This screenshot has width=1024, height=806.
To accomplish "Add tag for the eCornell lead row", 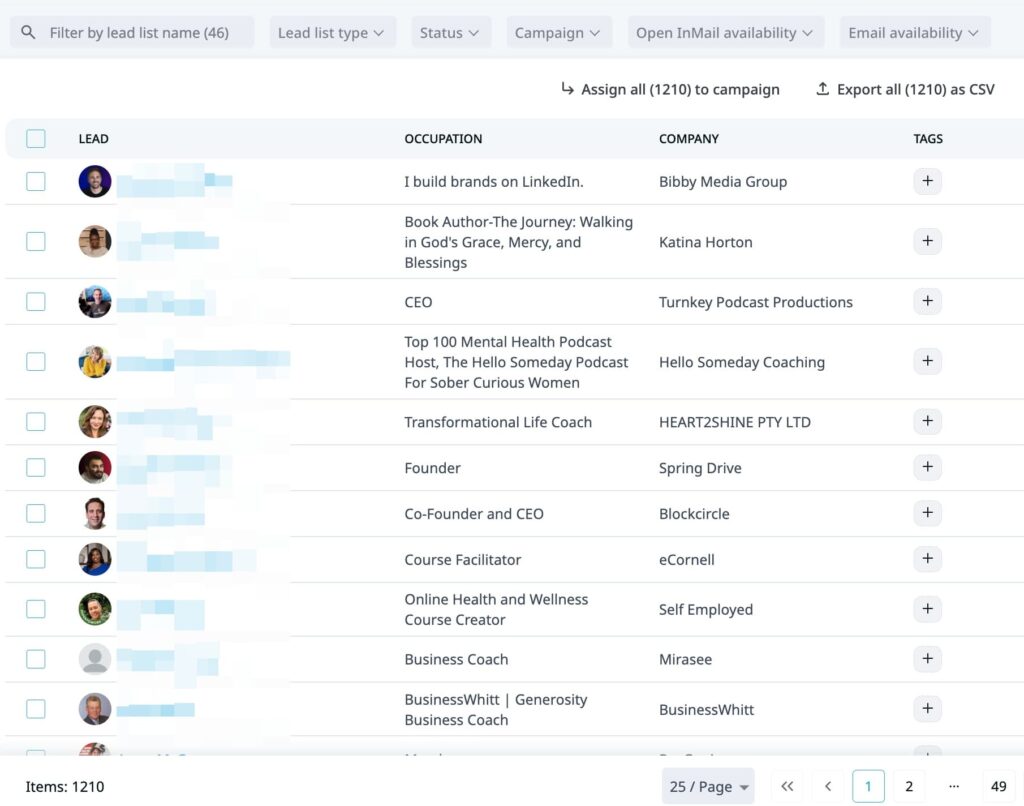I will (927, 559).
